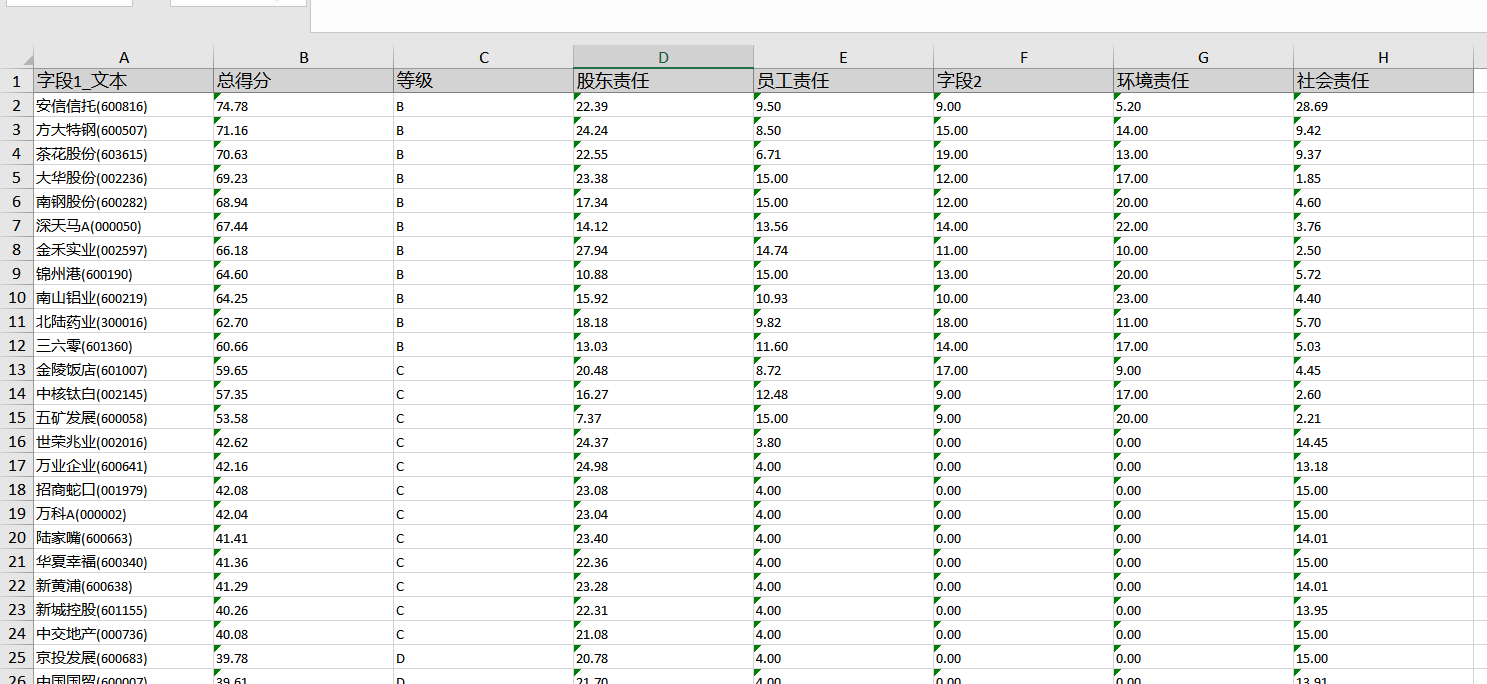Select cell 中交地产(000736)

coord(124,633)
